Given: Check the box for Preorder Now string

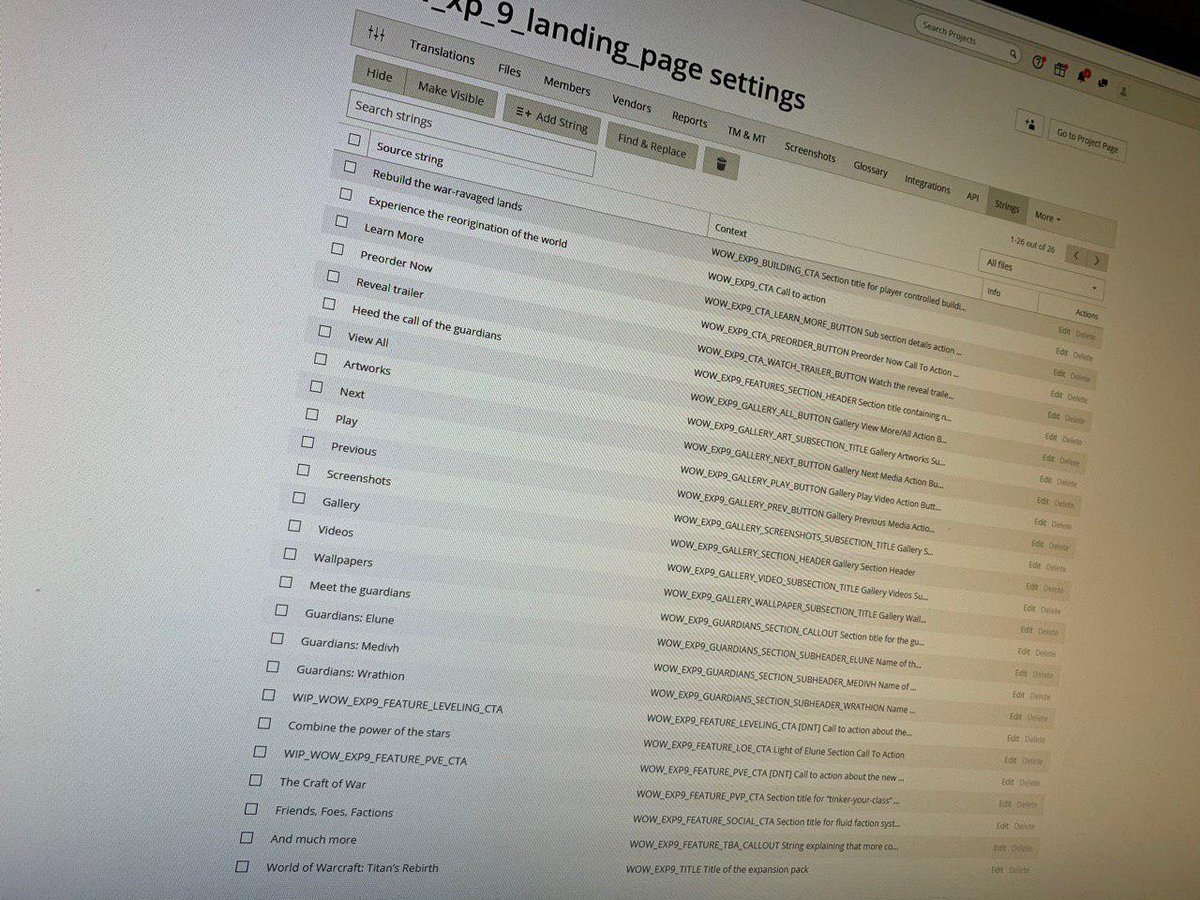Looking at the screenshot, I should coord(337,248).
